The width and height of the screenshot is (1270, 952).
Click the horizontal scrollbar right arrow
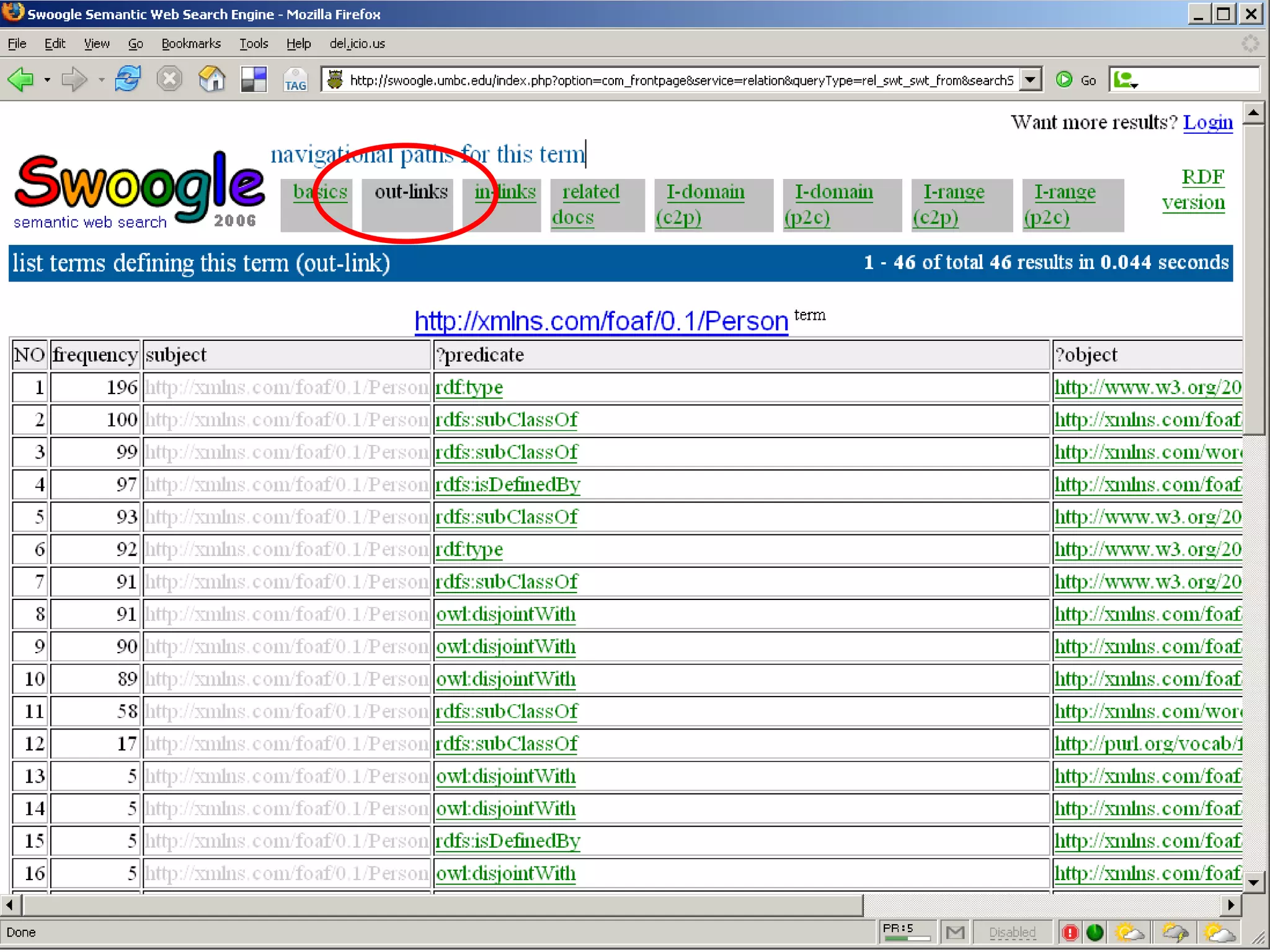[1231, 905]
